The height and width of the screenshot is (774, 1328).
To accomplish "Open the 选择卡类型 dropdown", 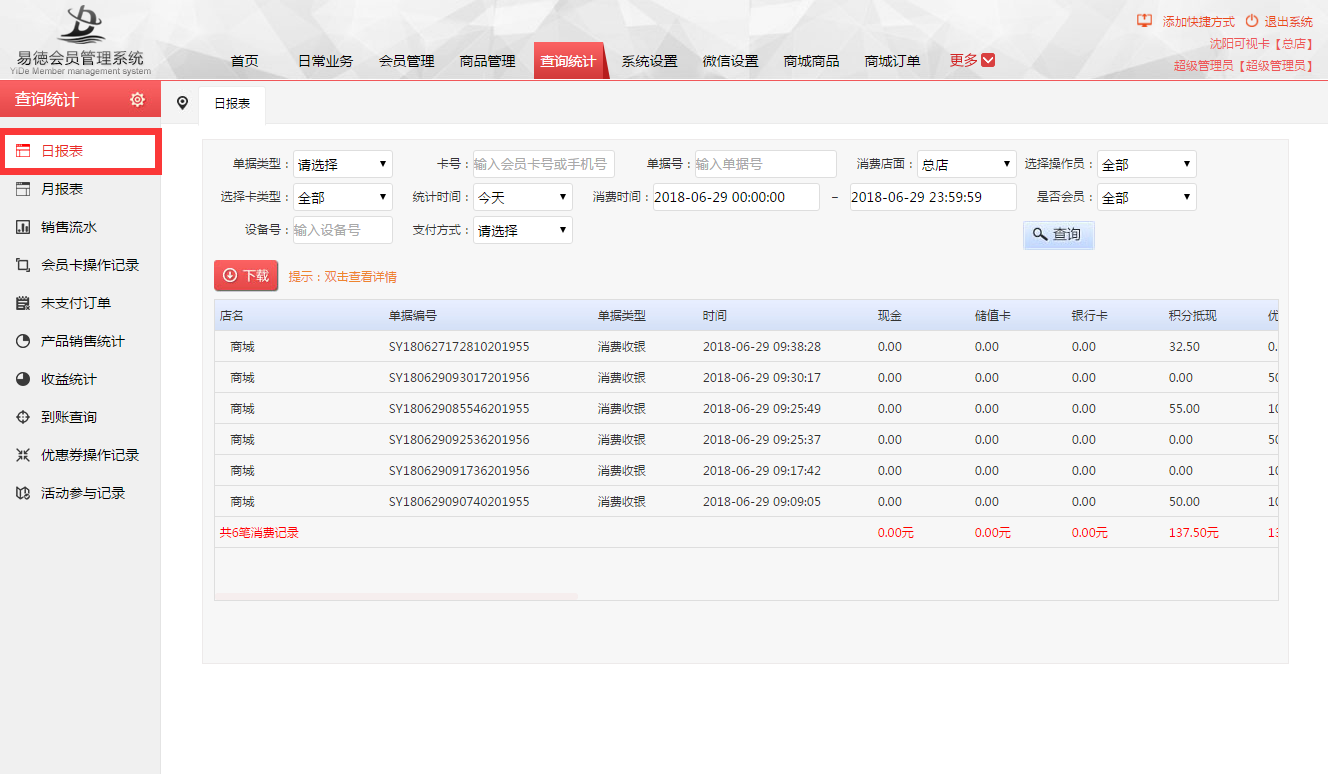I will (x=343, y=197).
